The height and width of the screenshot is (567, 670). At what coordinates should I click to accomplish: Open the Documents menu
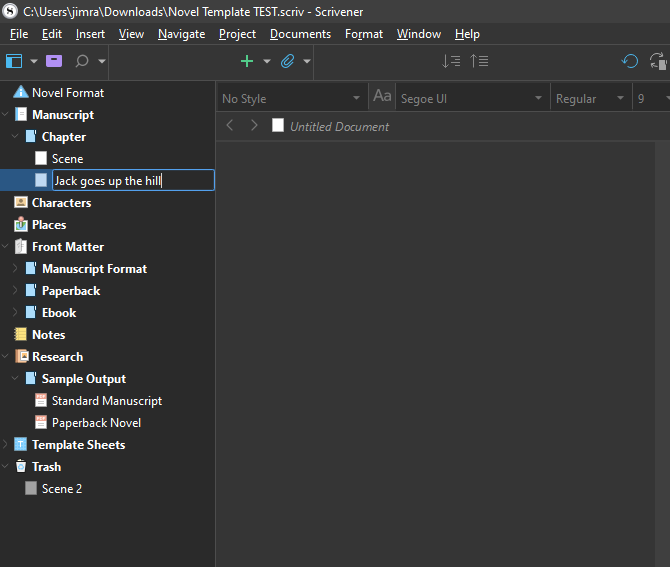[x=300, y=34]
